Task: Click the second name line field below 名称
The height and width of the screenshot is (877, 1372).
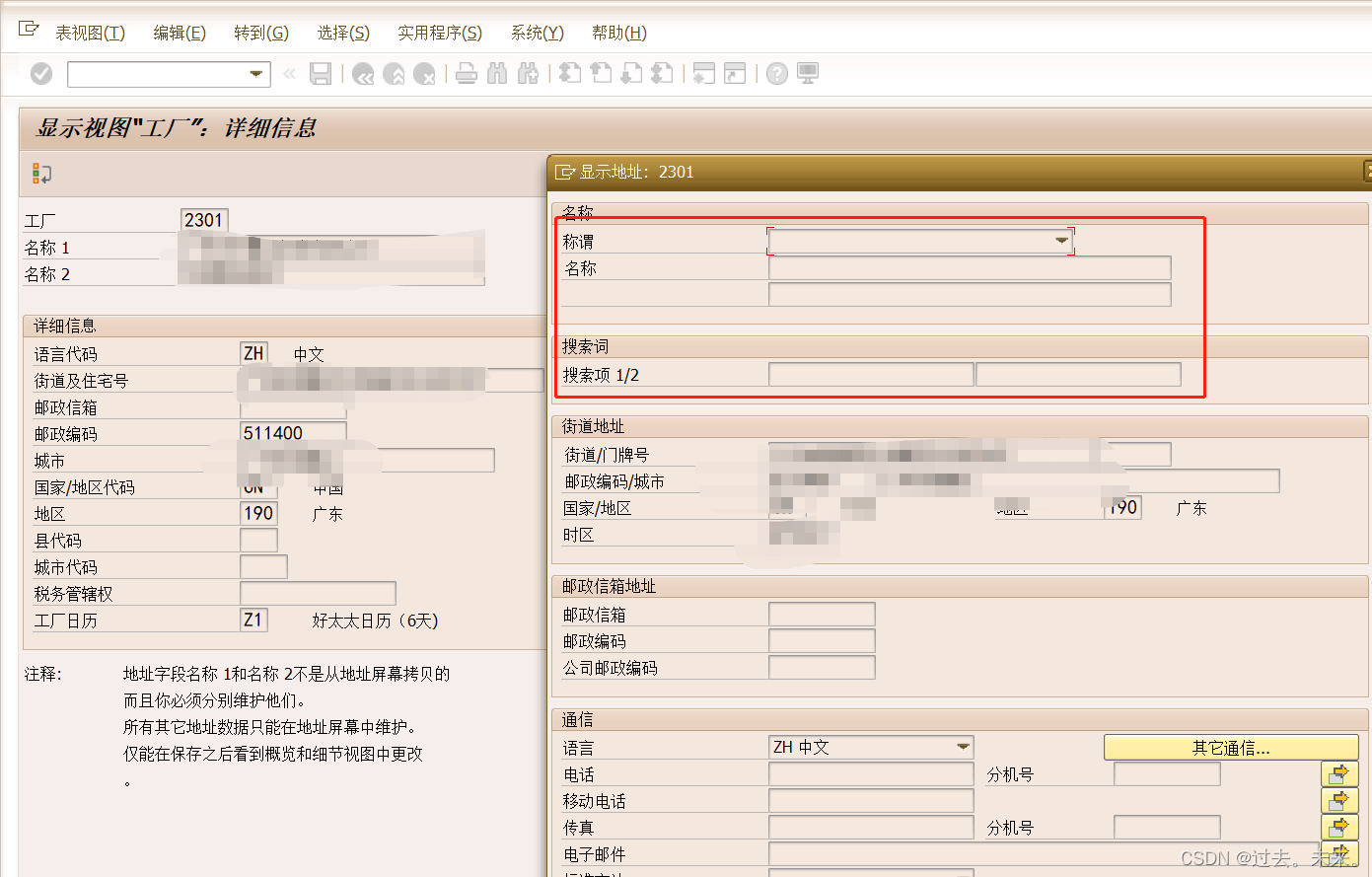Action: 970,295
